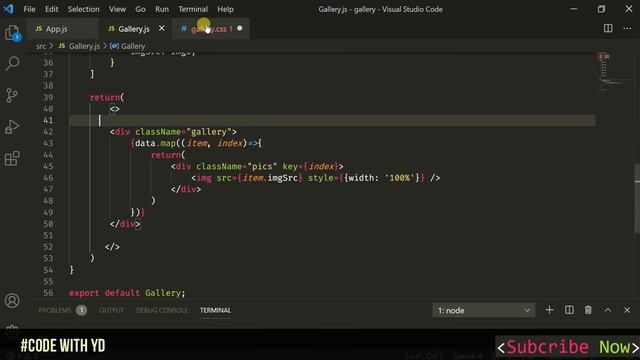Open the Extensions view
This screenshot has height=360, width=640.
point(12,158)
